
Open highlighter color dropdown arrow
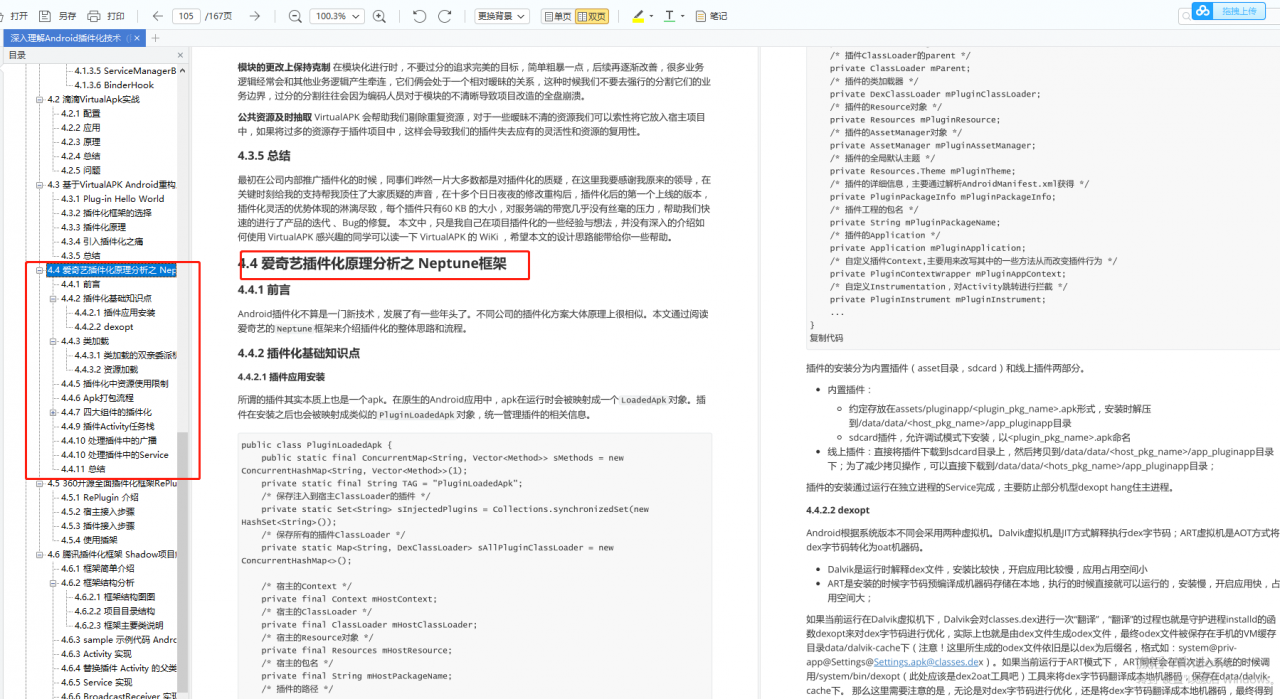click(x=652, y=16)
